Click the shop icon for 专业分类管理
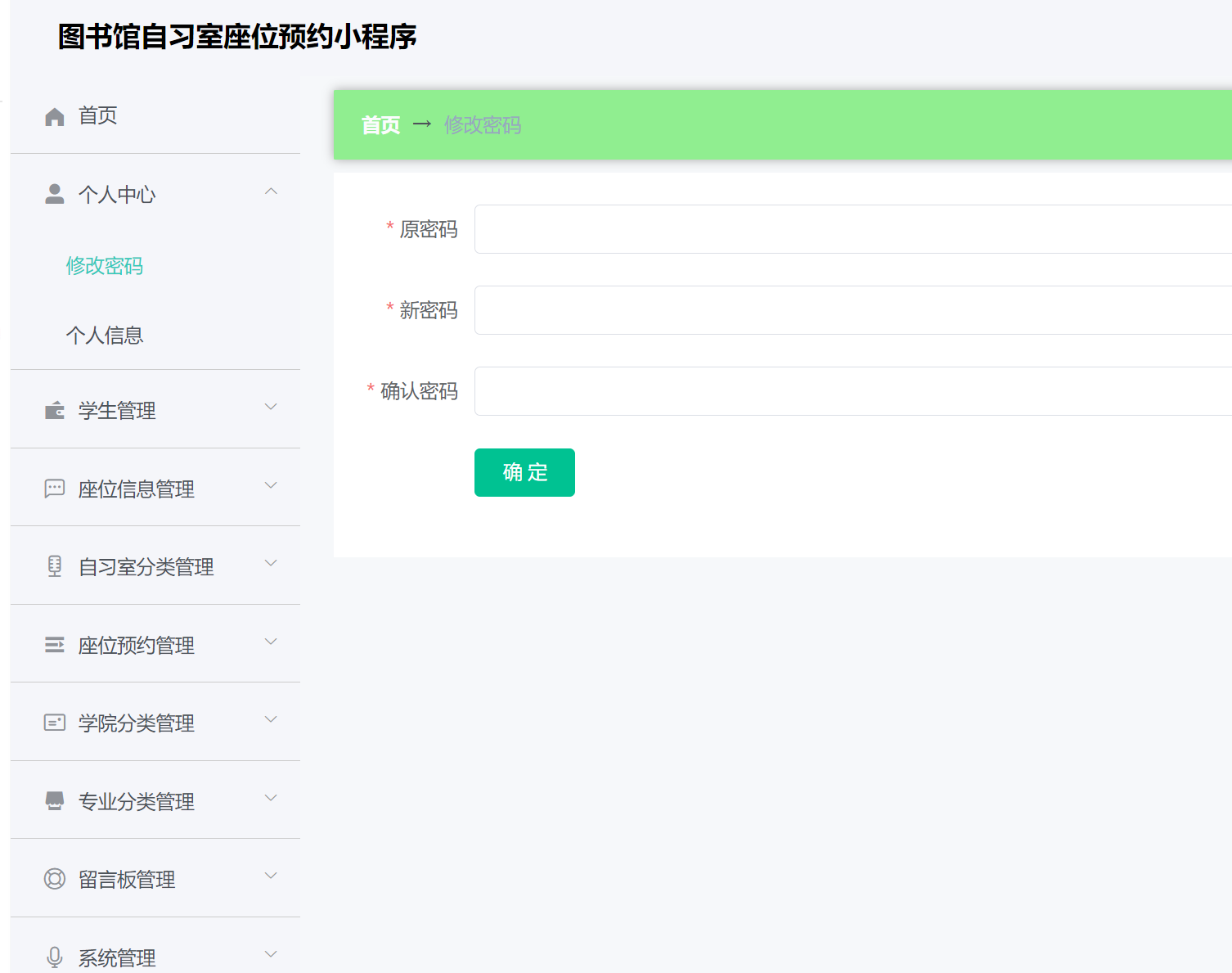The width and height of the screenshot is (1232, 973). point(55,801)
